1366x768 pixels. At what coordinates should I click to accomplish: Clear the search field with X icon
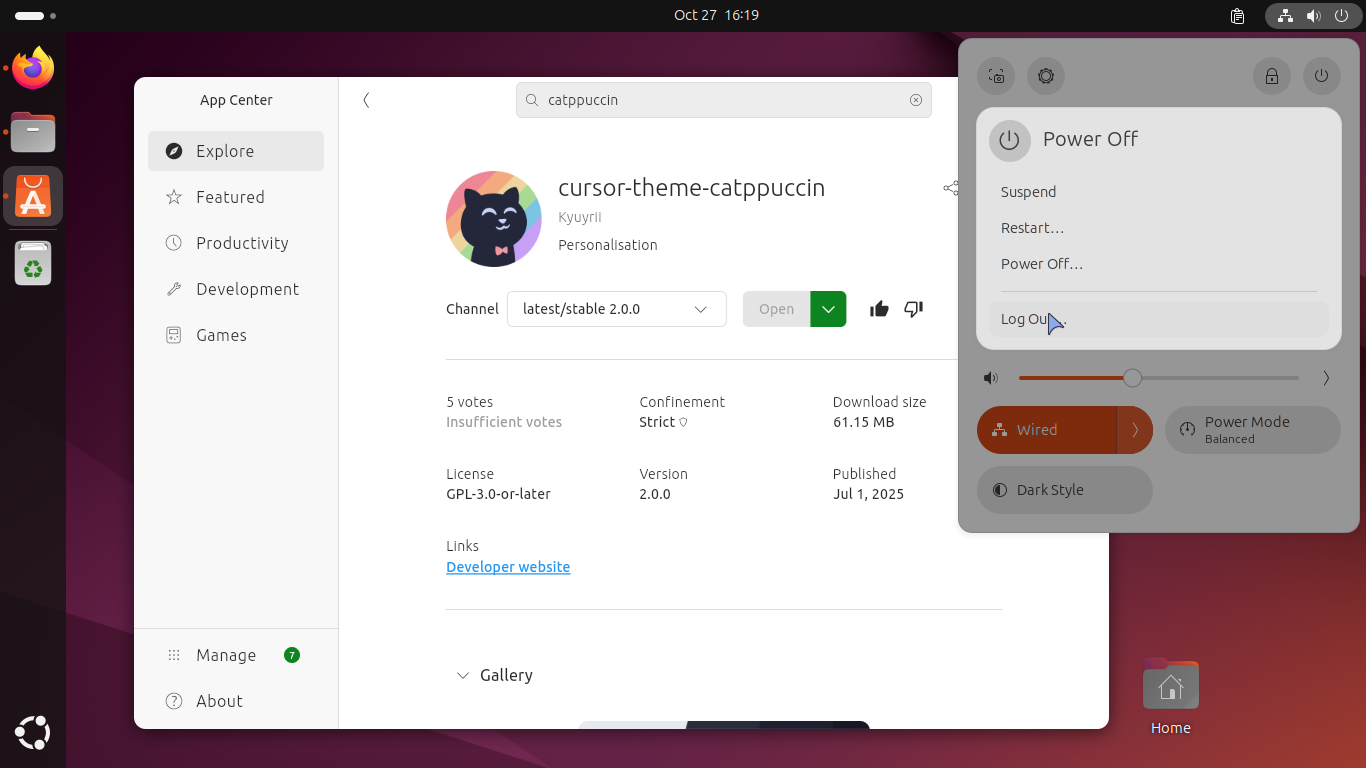point(915,100)
